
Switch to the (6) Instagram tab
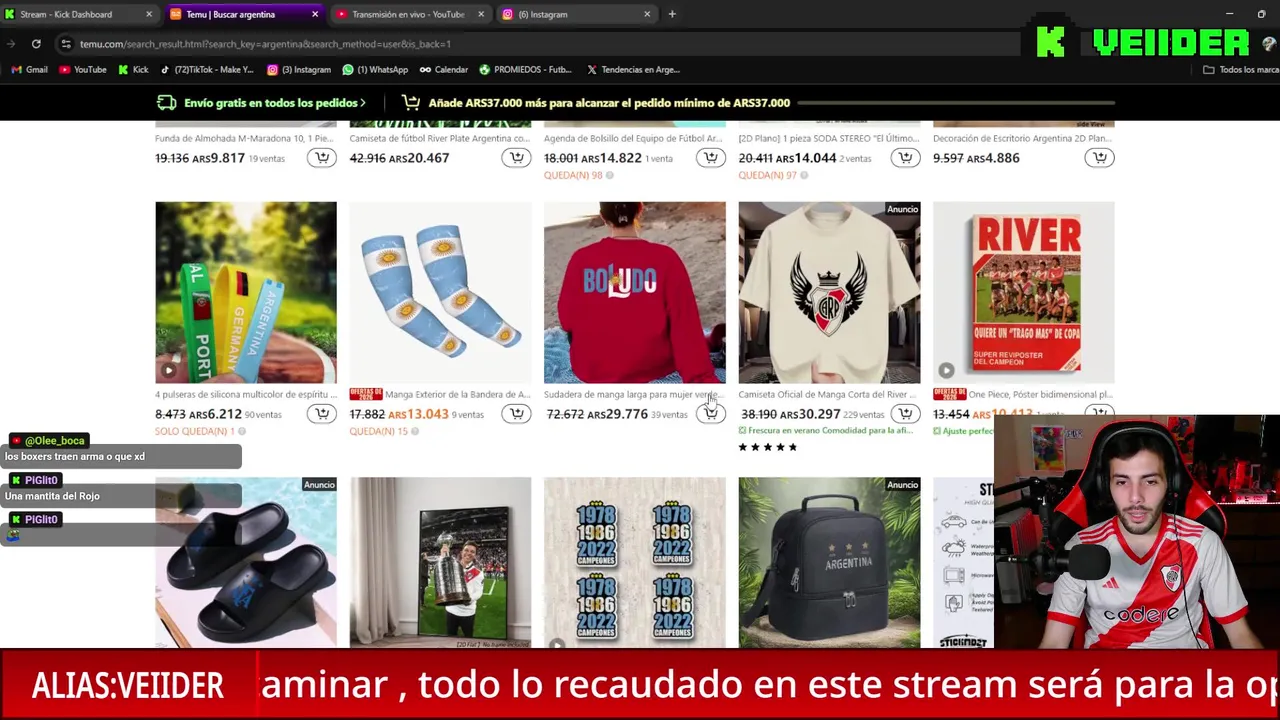(x=574, y=14)
